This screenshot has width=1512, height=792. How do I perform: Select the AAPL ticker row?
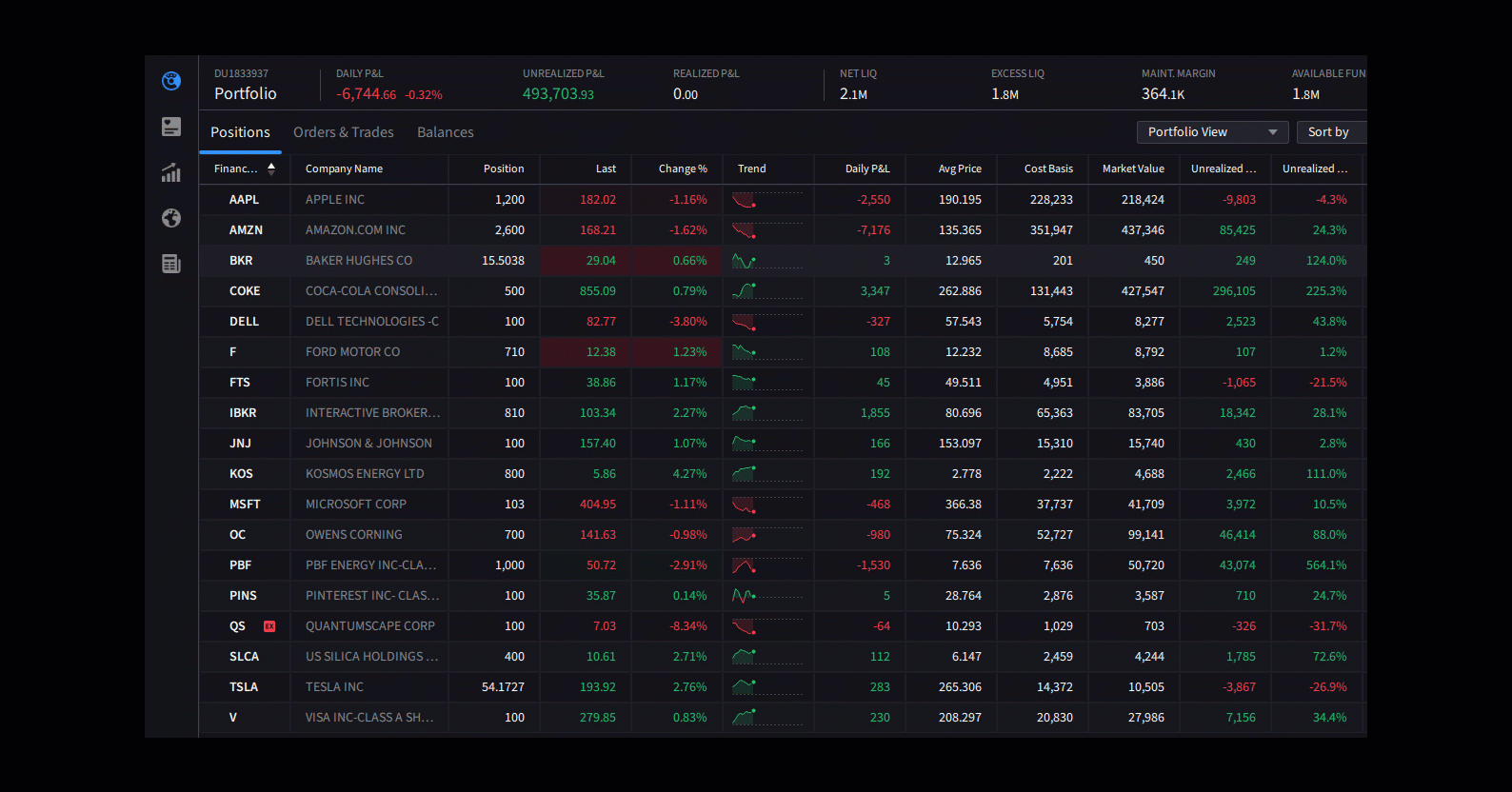tap(781, 200)
